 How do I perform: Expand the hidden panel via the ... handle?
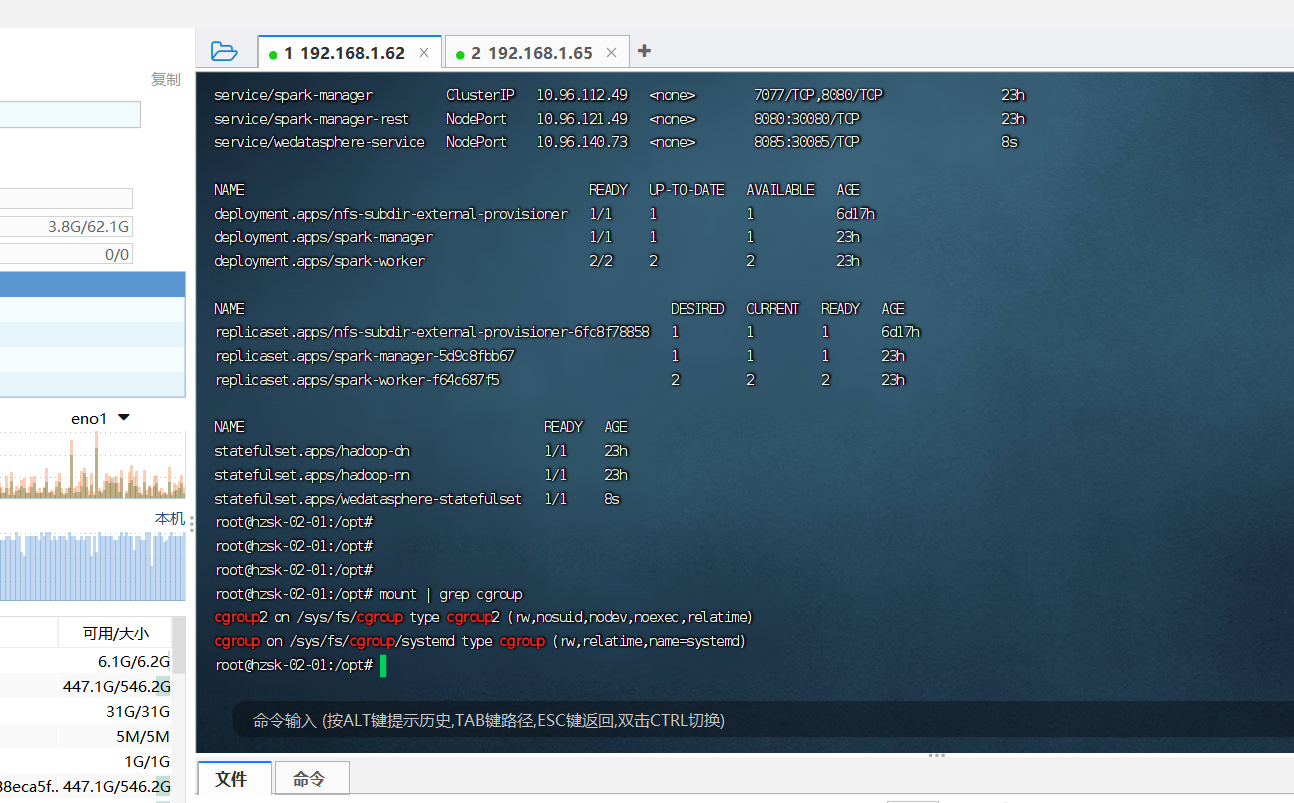coord(936,755)
